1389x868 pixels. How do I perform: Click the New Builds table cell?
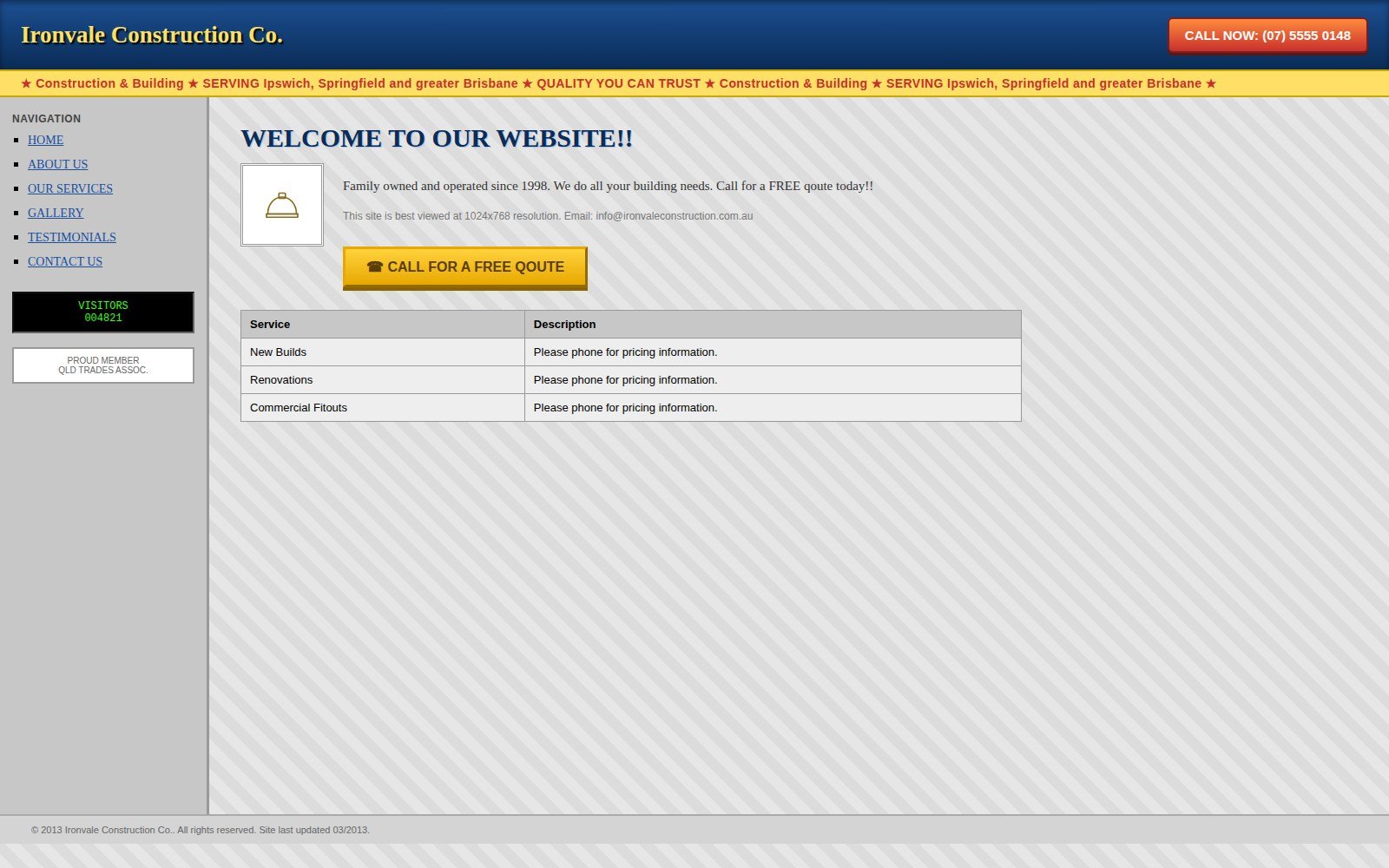383,352
